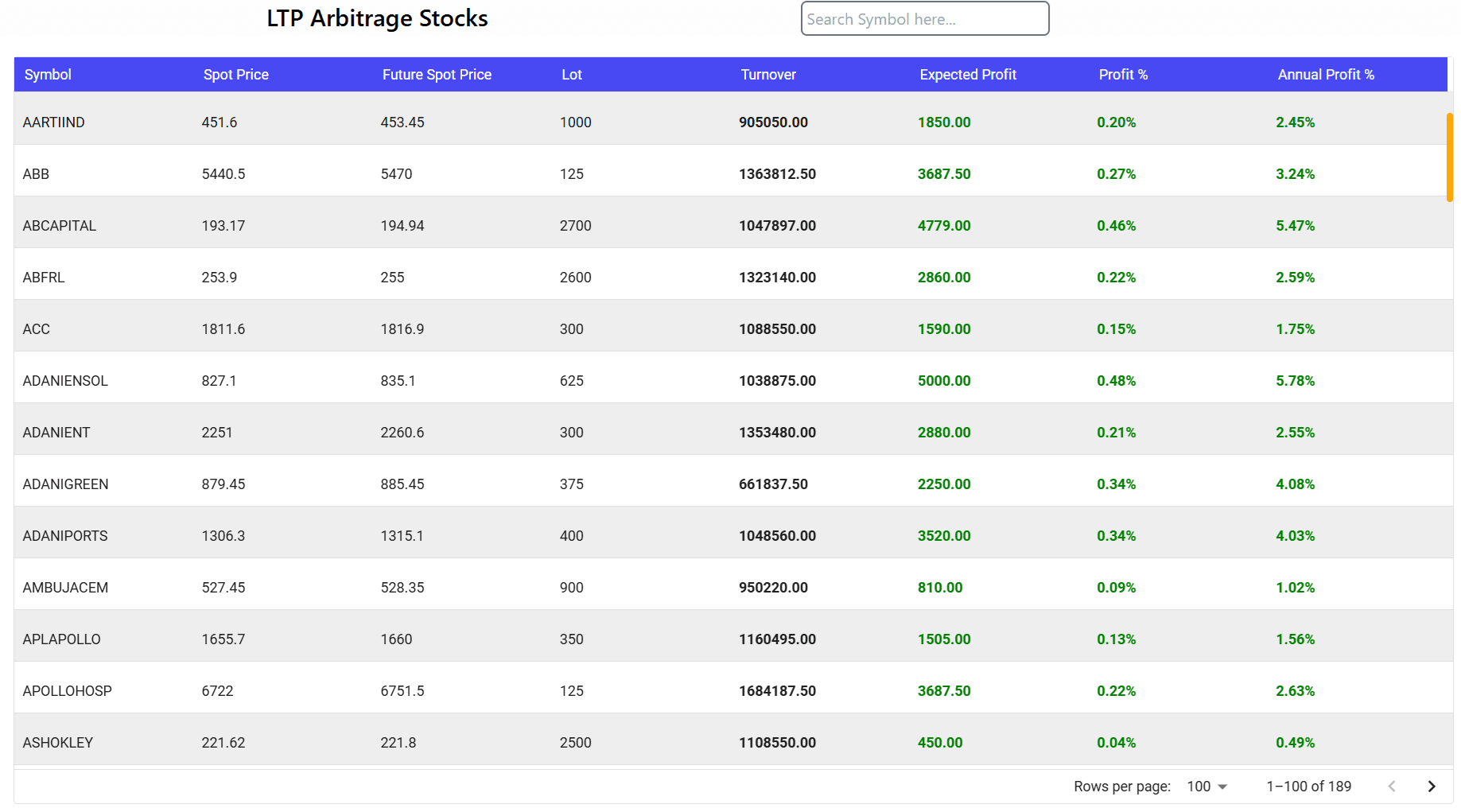Click the ADANIGREEN symbol entry
Viewport: 1461px width, 812px height.
[65, 484]
